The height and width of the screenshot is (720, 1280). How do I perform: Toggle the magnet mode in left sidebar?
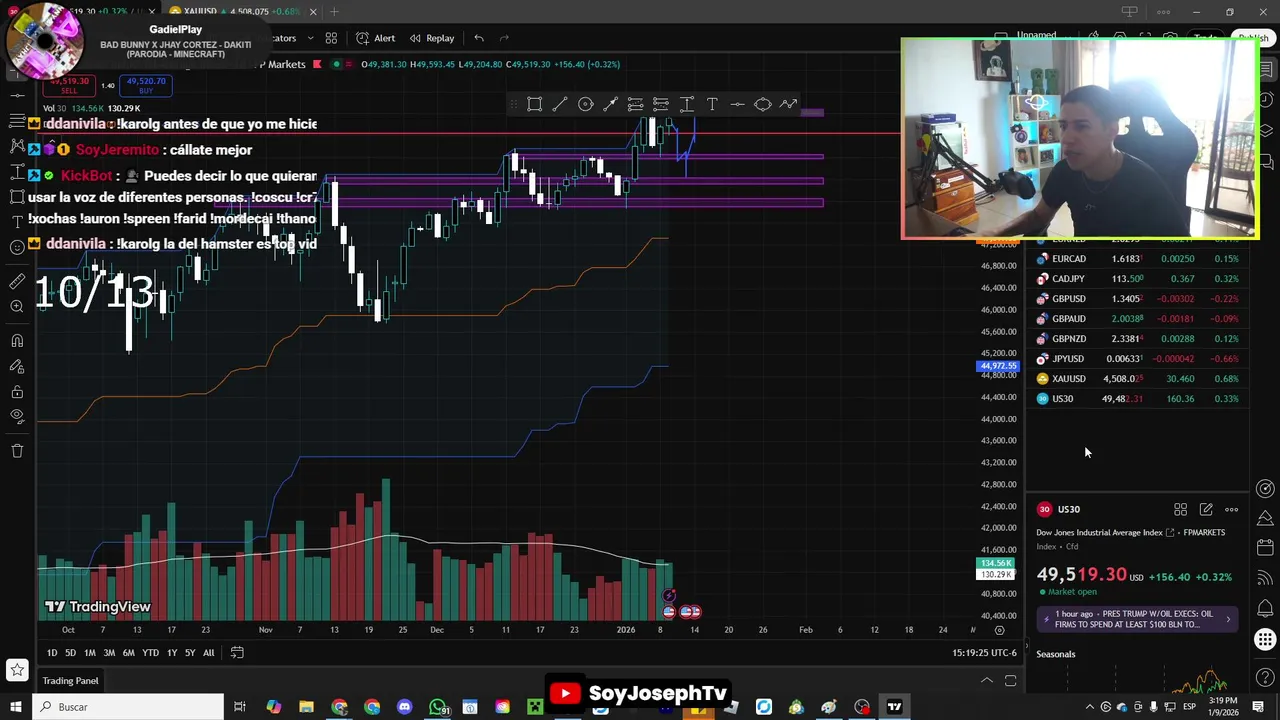point(17,340)
